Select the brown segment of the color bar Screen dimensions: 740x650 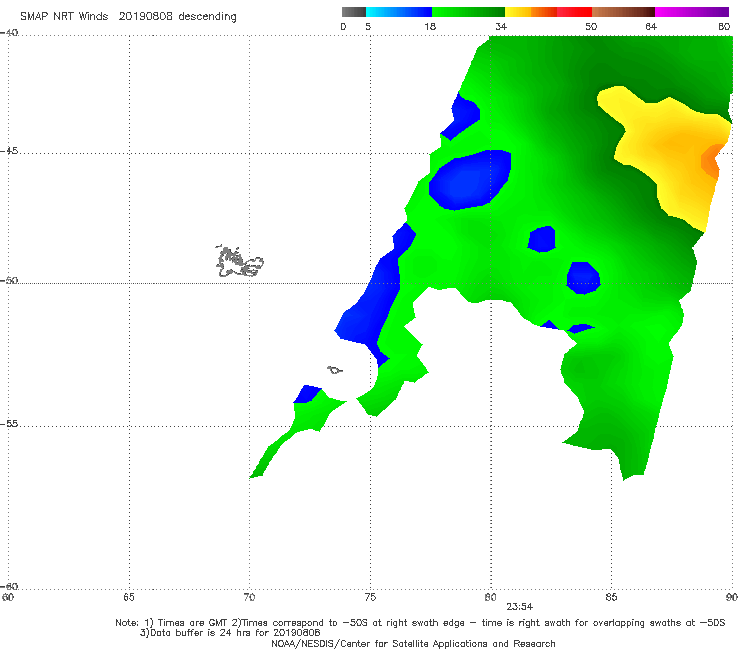coord(623,12)
